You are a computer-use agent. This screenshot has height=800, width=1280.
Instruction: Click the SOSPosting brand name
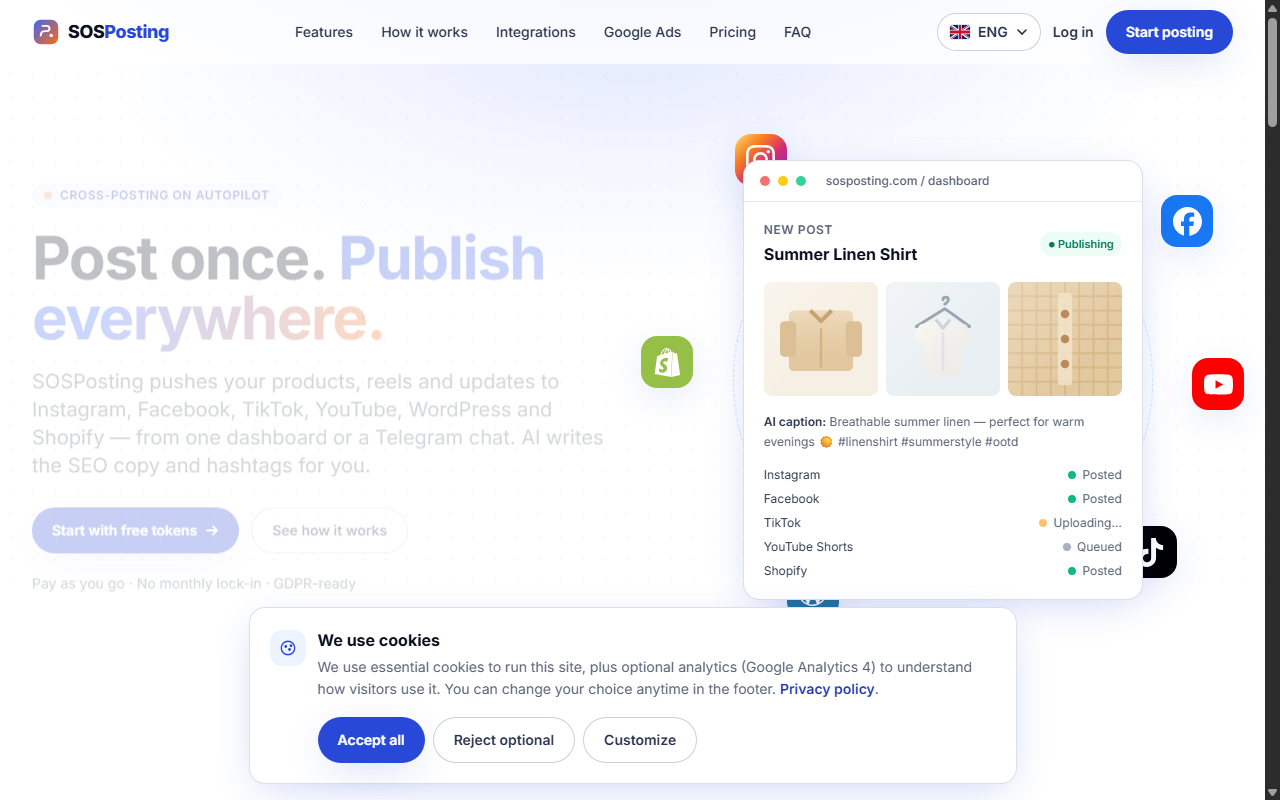(118, 32)
